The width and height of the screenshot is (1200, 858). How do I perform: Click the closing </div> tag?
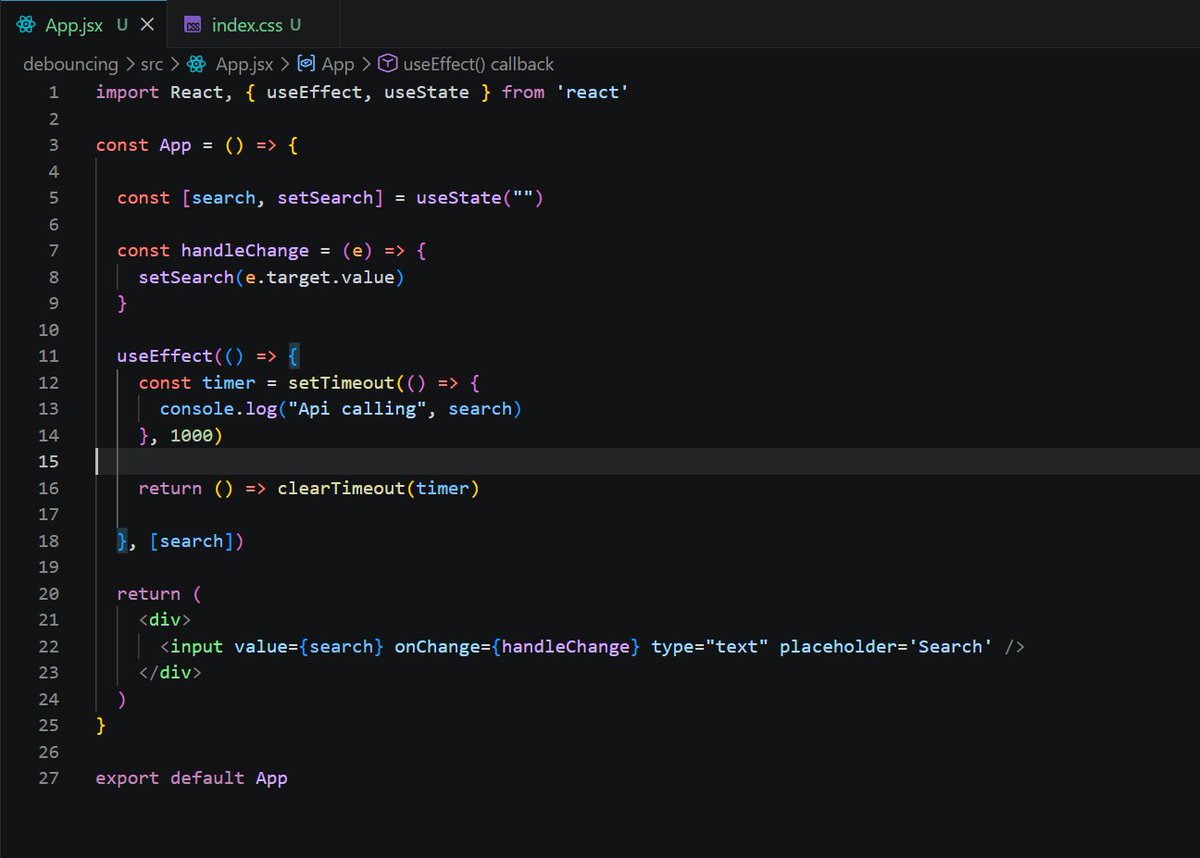170,673
